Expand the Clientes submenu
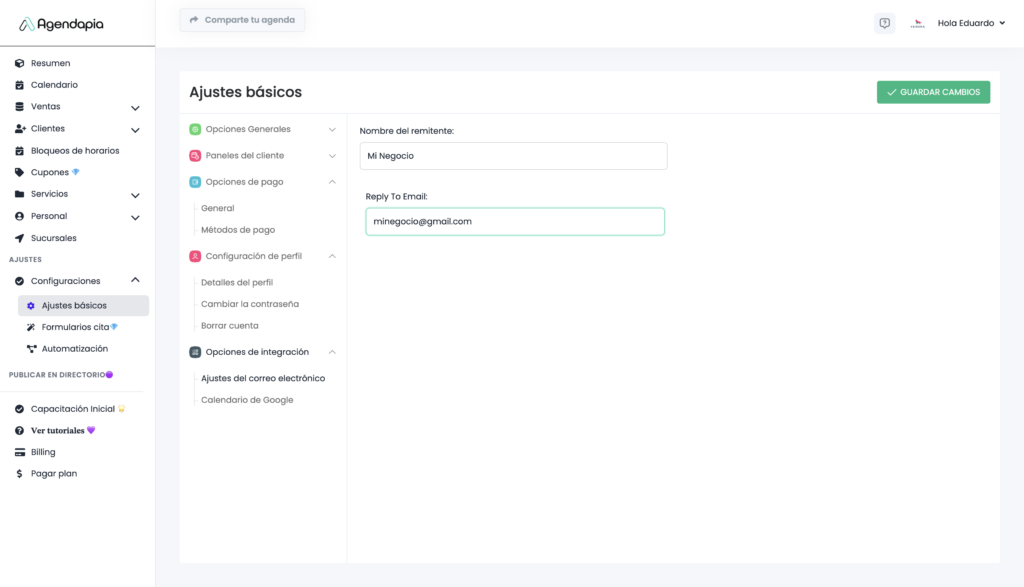1024x587 pixels. (x=135, y=129)
